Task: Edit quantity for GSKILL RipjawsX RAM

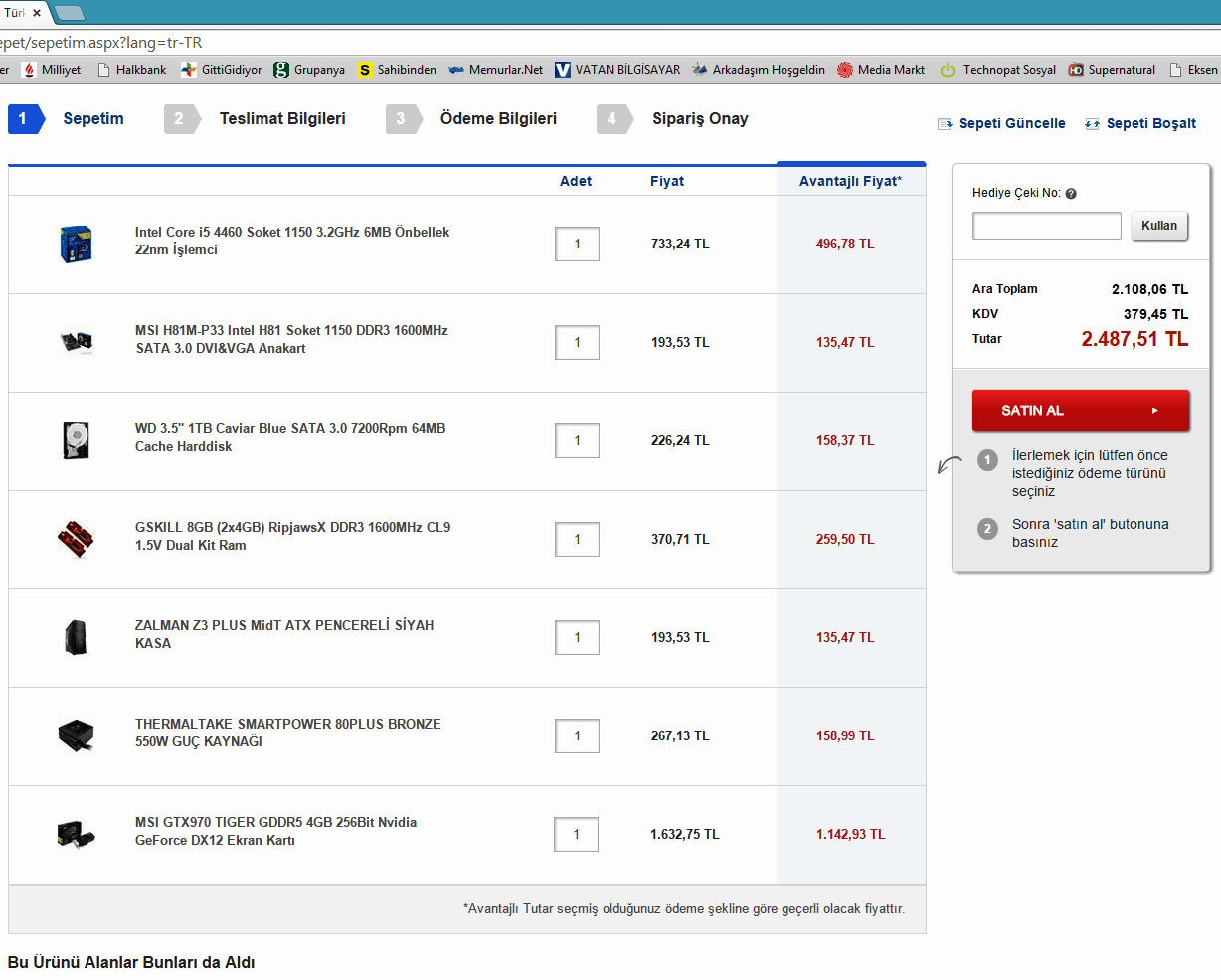Action: point(577,539)
